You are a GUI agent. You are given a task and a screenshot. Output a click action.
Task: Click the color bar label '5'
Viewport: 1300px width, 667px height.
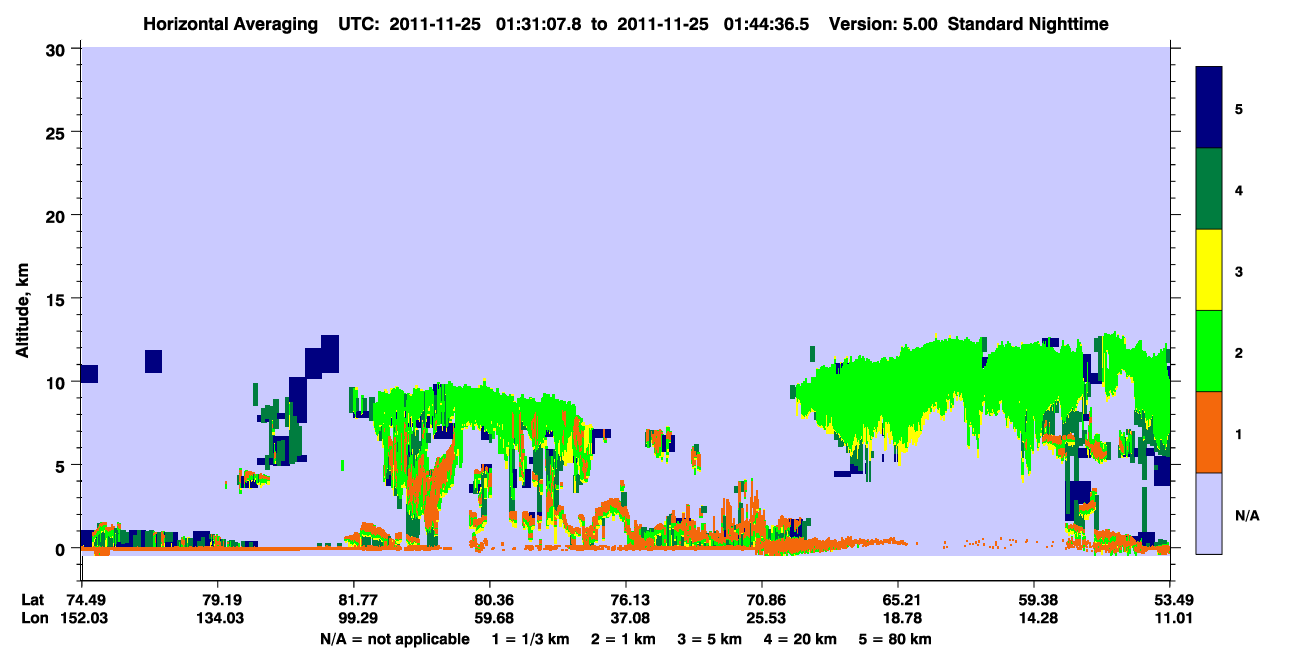[1239, 108]
